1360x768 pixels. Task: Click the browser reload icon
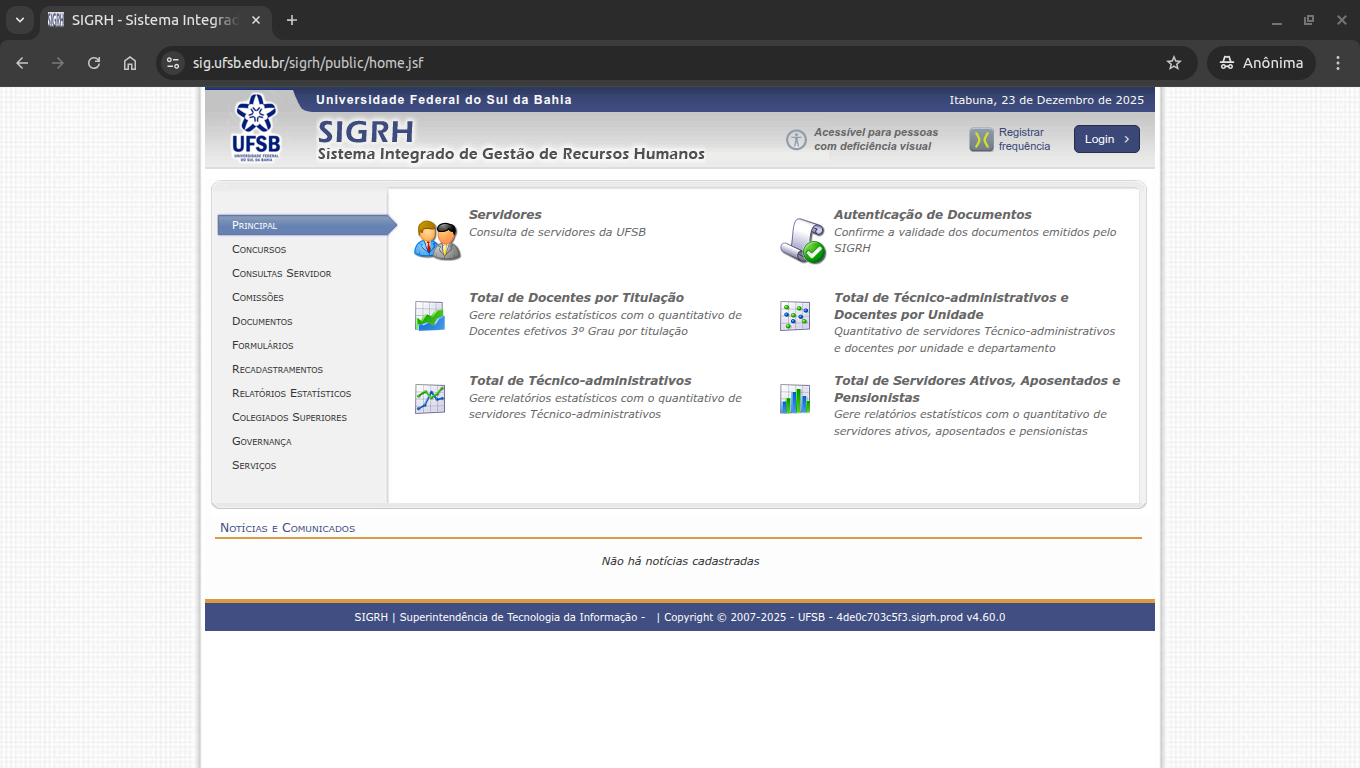94,62
